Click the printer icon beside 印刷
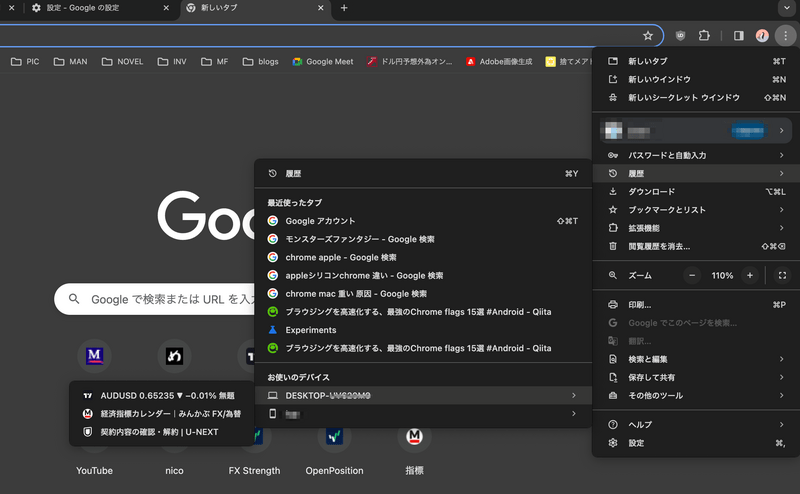 click(x=613, y=305)
